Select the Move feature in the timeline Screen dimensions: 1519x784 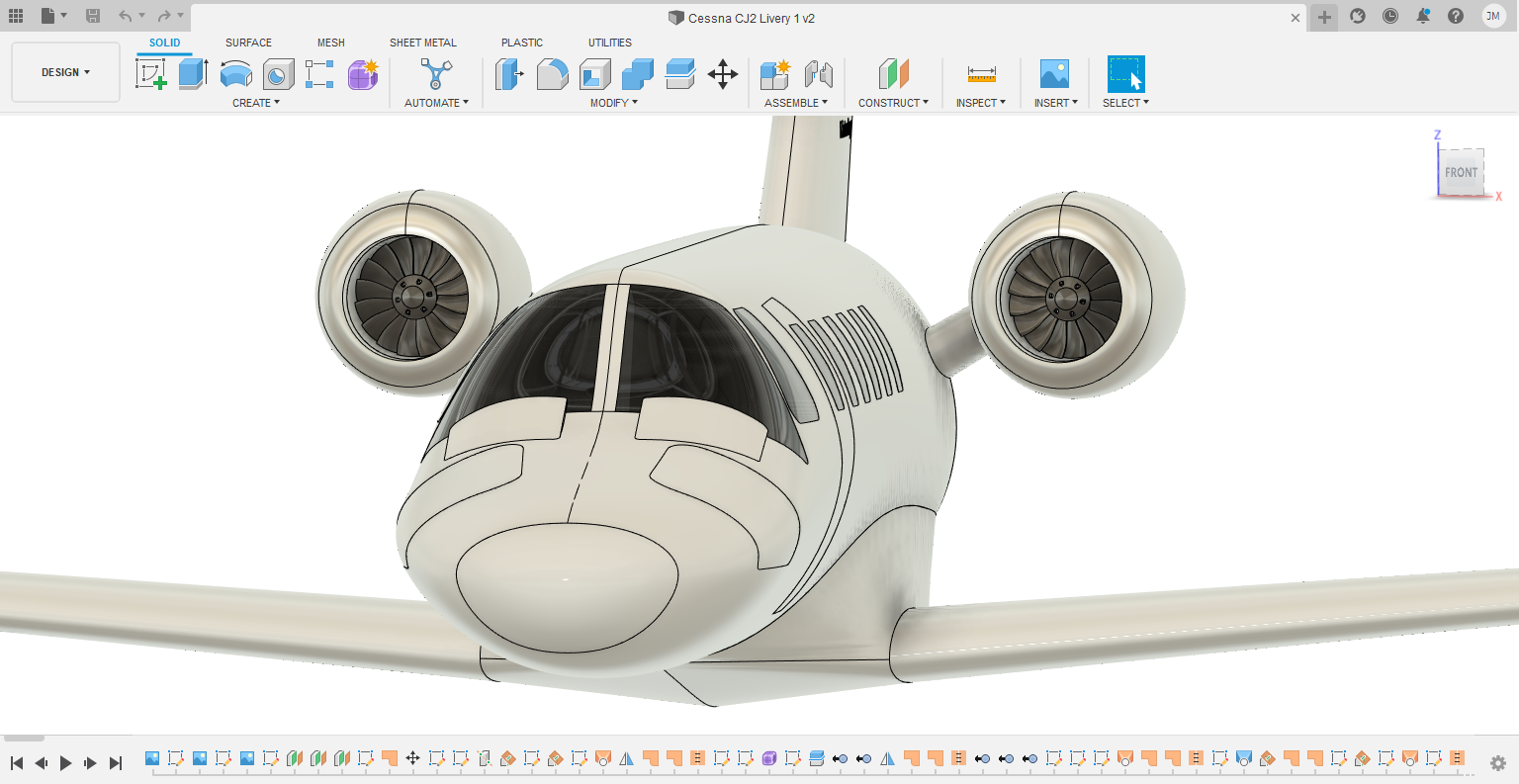412,758
